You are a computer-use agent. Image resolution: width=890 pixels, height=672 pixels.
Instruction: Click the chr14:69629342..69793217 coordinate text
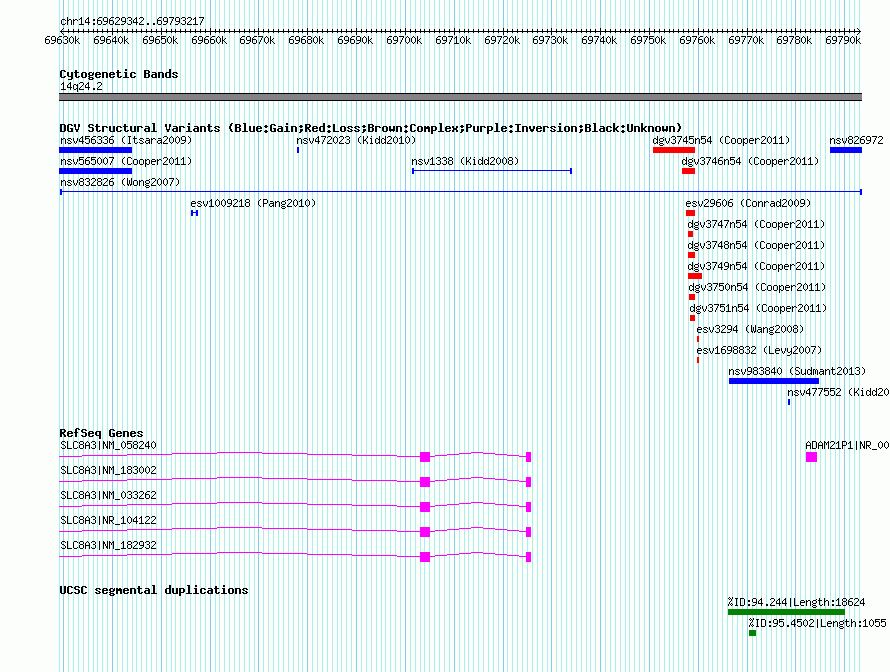click(x=132, y=21)
